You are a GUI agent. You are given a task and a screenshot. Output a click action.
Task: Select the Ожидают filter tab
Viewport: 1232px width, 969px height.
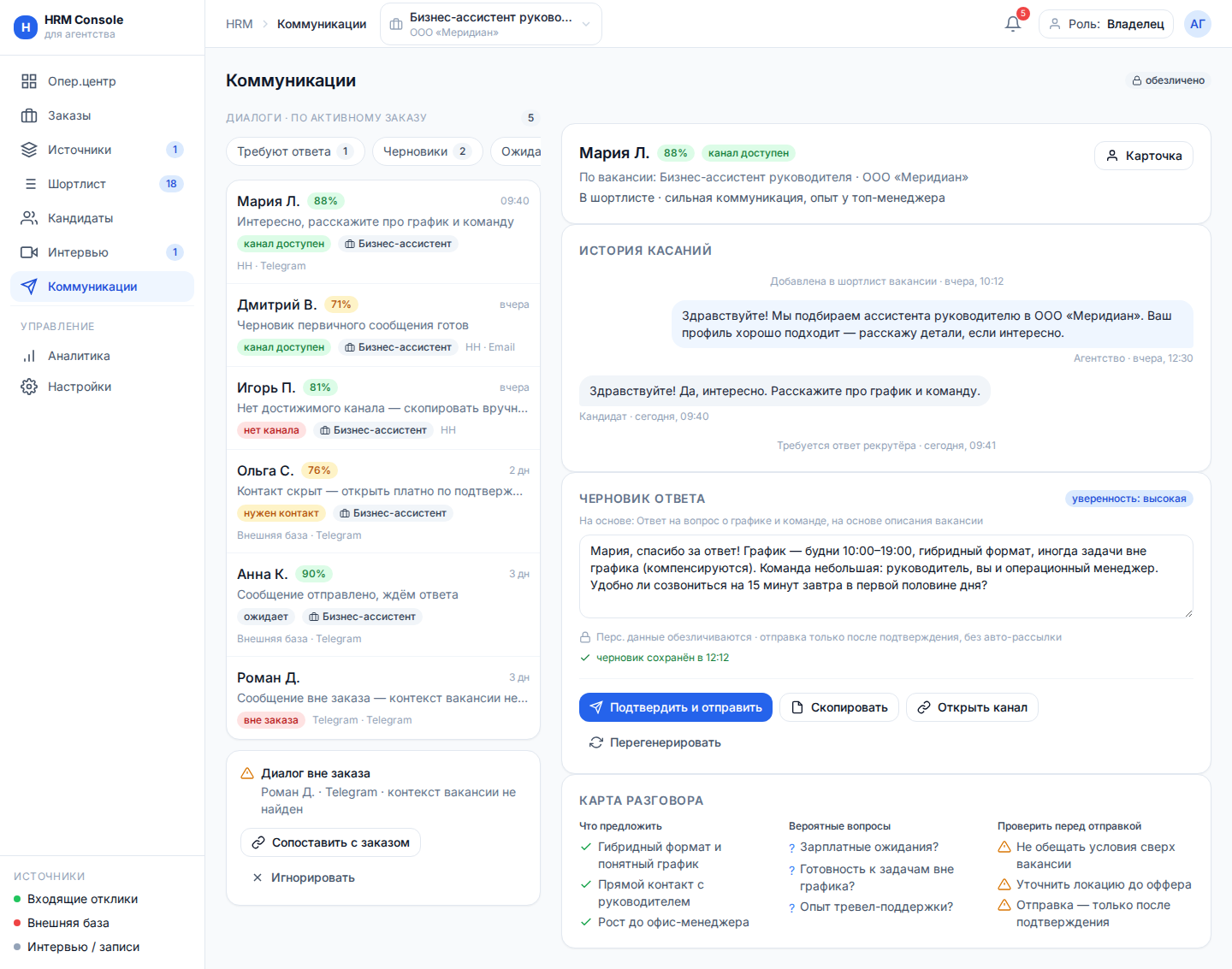click(x=516, y=151)
